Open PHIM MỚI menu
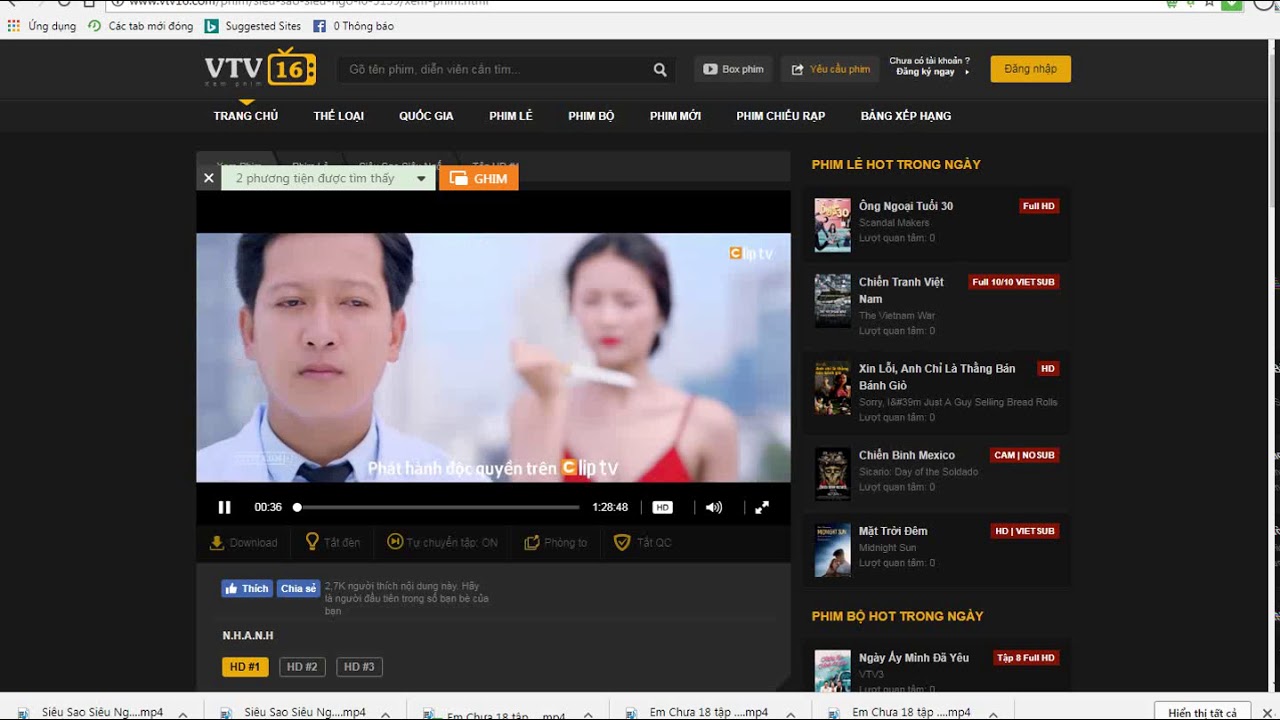 [x=675, y=116]
